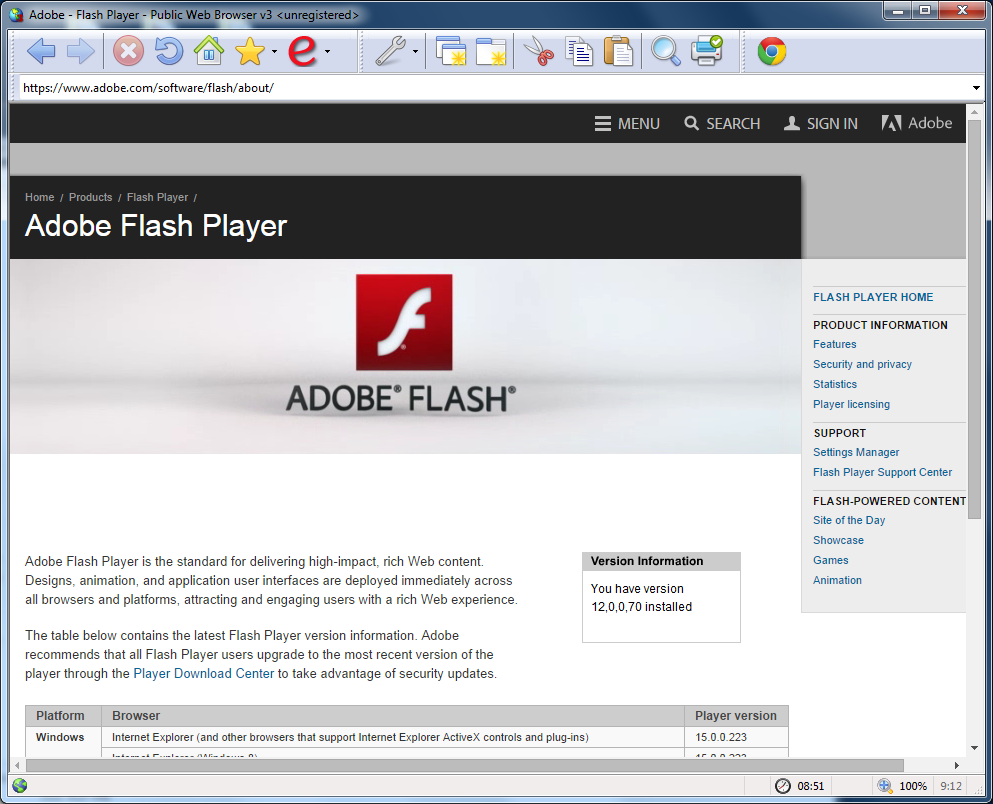Expand the wrench tools dropdown arrow

coord(415,51)
